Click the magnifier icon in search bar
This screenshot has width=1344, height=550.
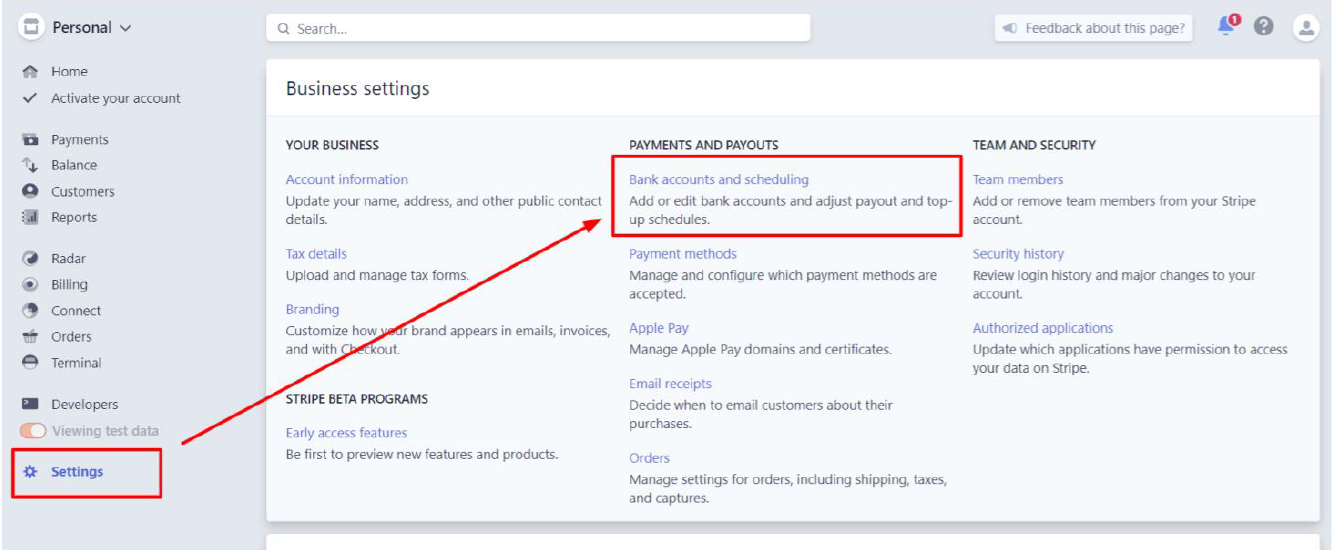pyautogui.click(x=283, y=29)
